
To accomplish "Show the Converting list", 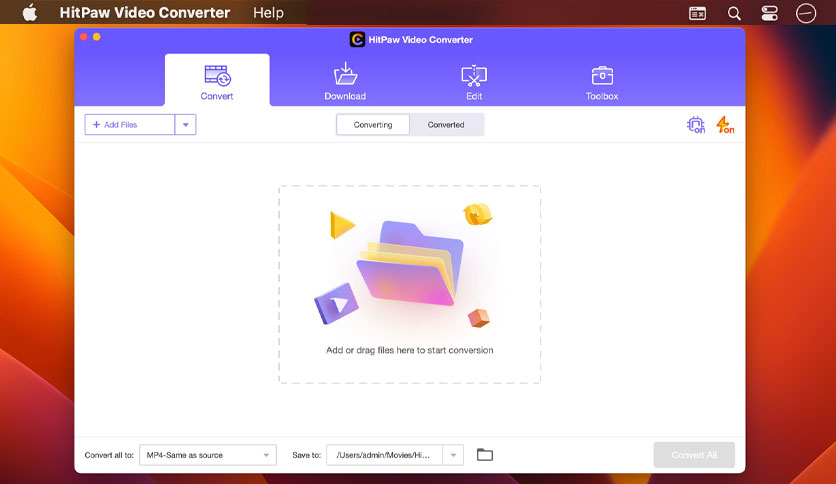I will coord(373,125).
